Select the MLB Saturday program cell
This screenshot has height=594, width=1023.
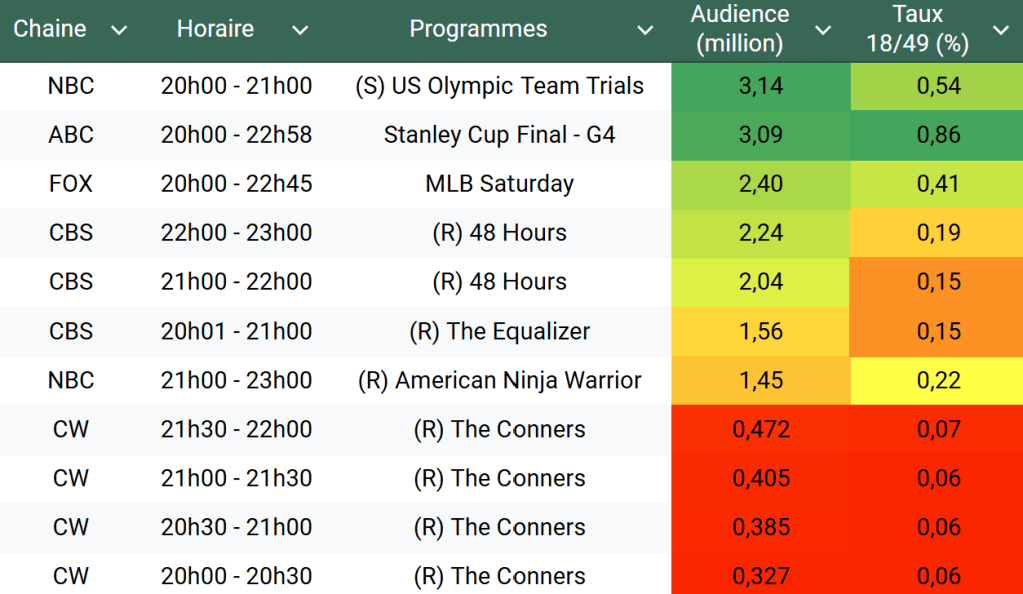click(499, 184)
